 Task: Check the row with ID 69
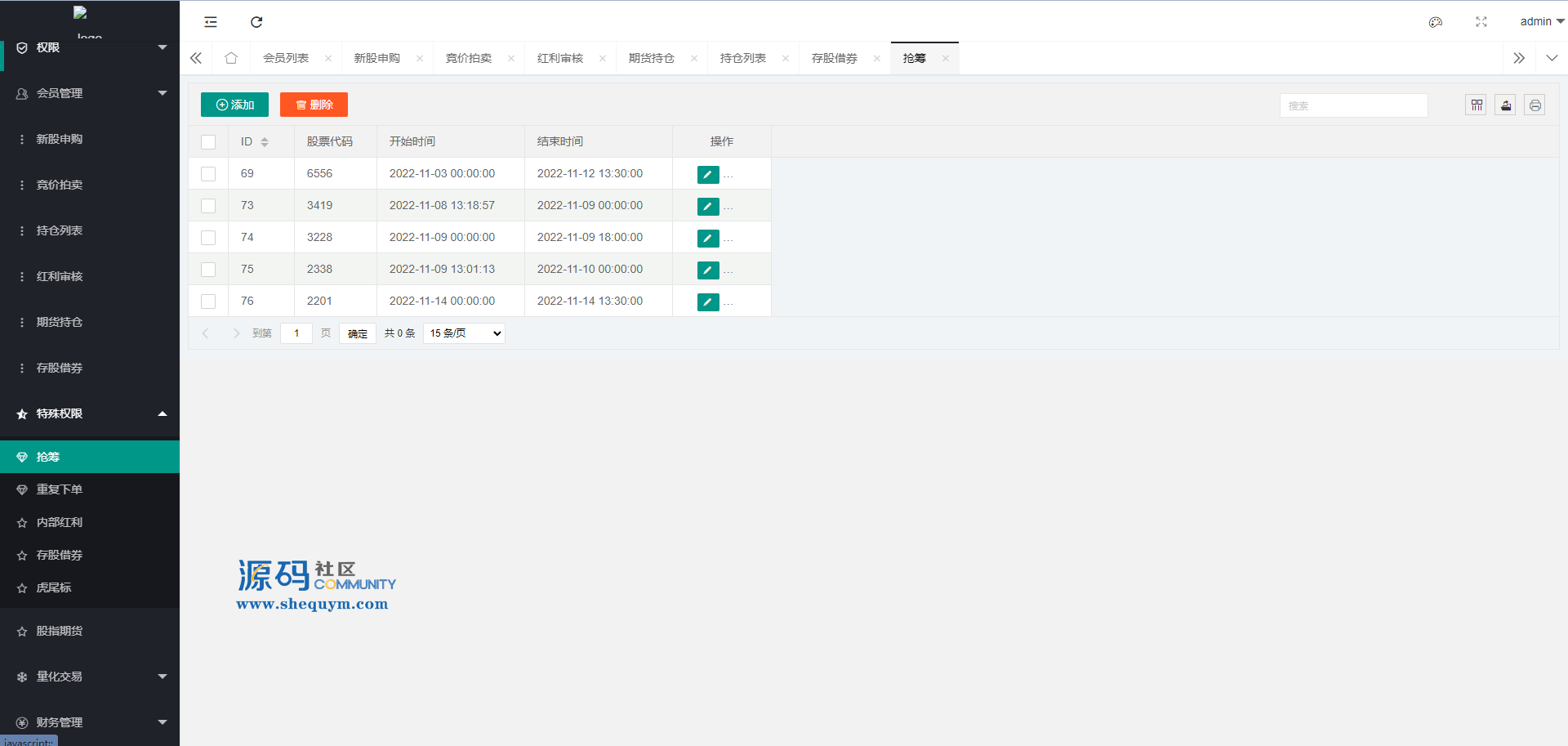(x=208, y=174)
